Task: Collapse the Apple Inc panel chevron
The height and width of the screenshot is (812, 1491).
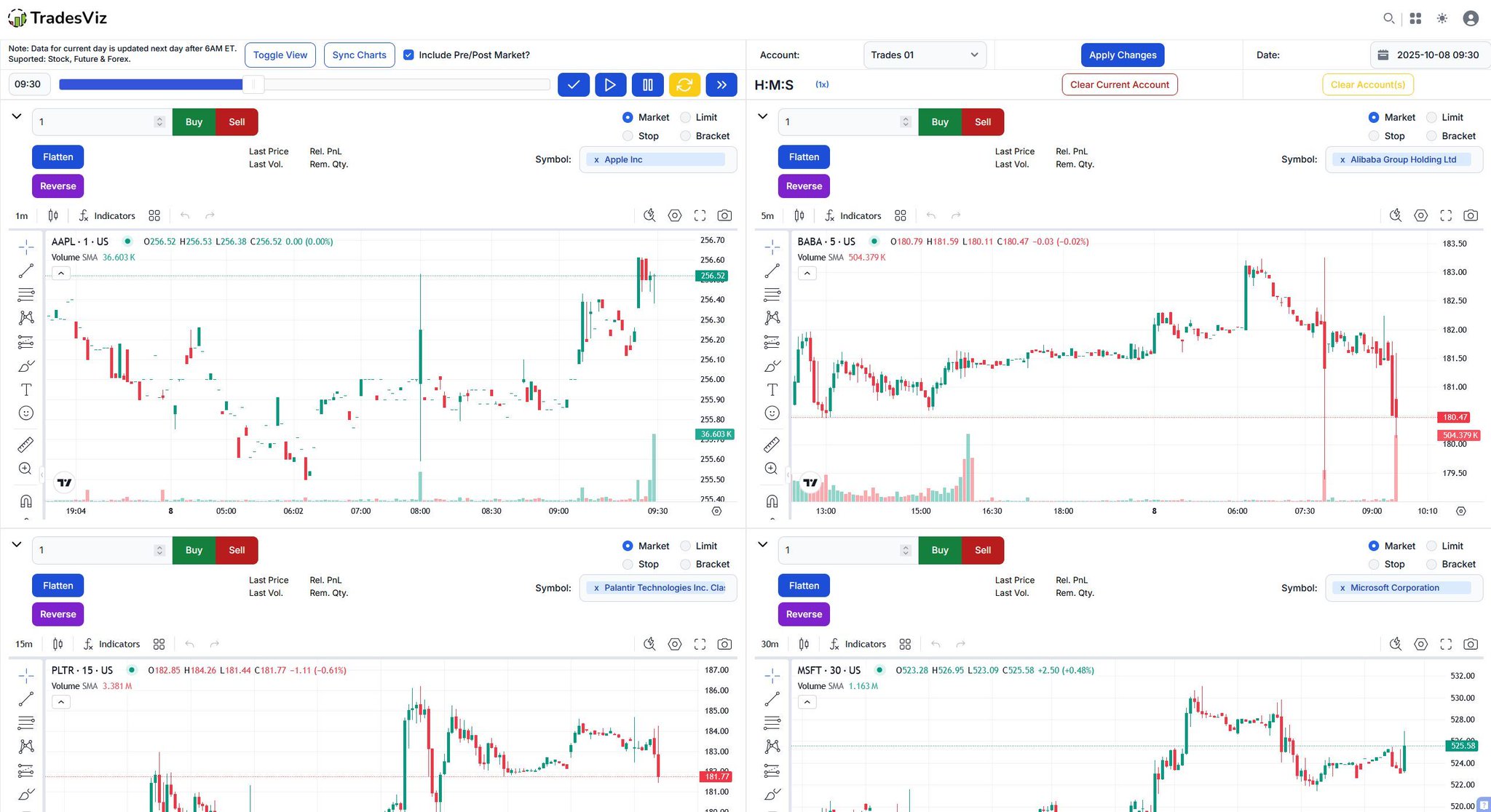Action: click(17, 116)
